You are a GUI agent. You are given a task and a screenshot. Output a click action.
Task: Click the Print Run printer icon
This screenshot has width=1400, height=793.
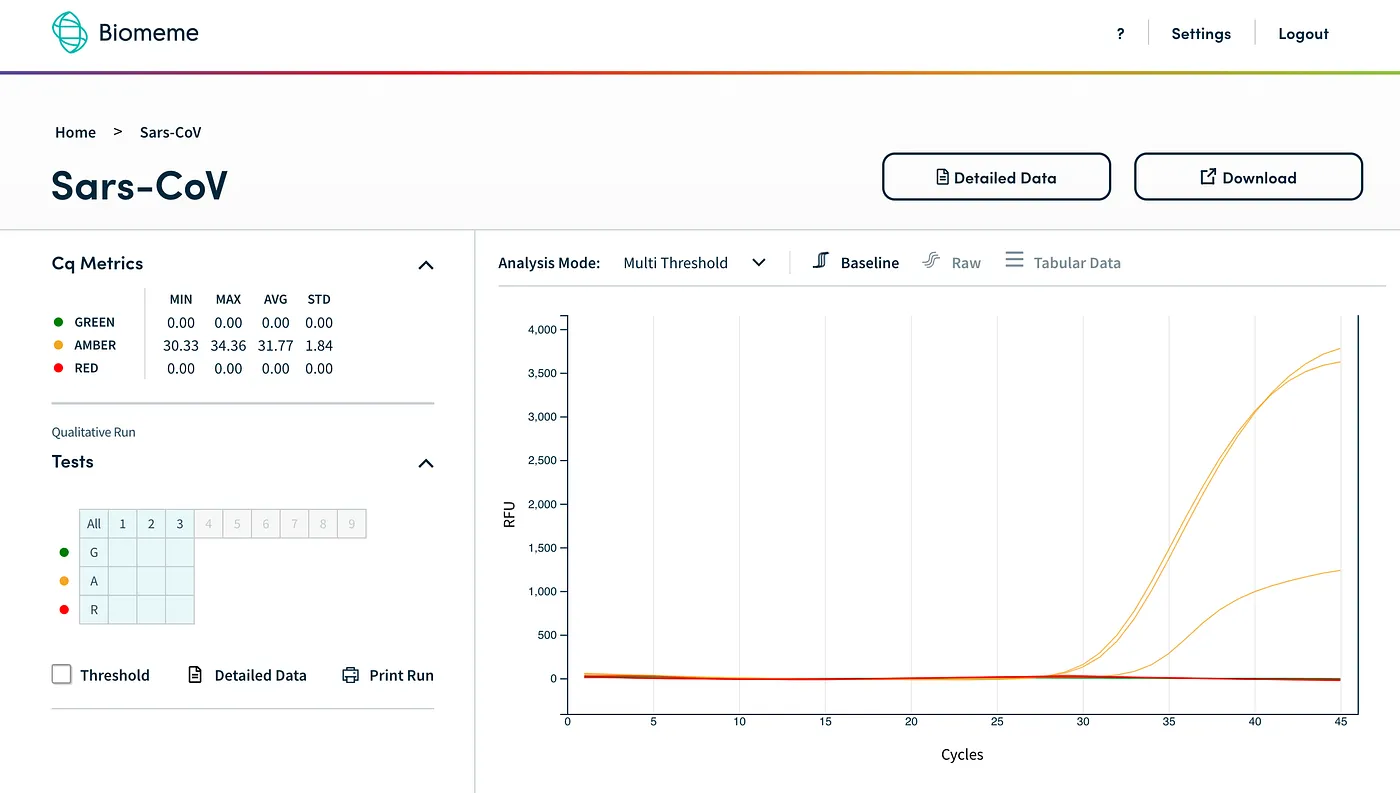[349, 674]
